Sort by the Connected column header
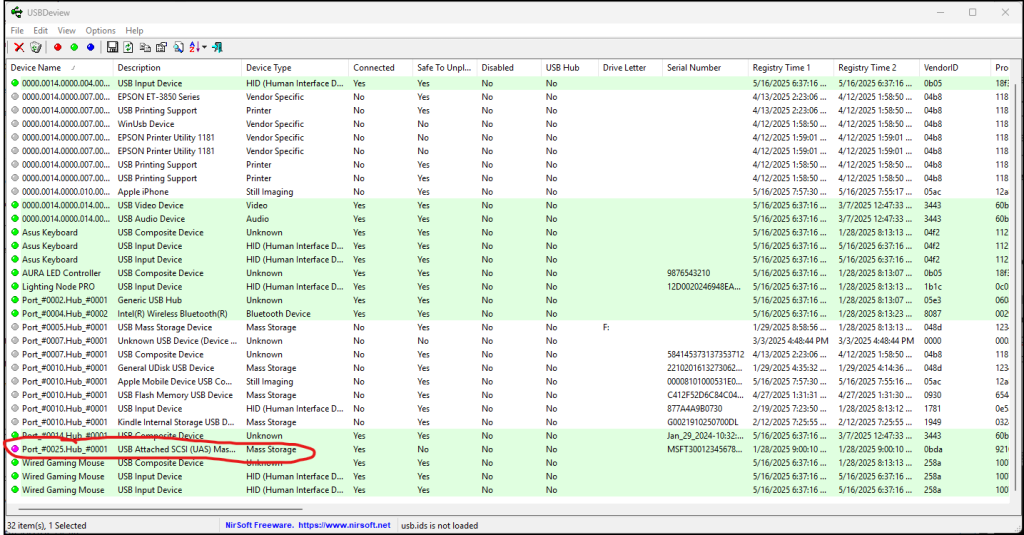The width and height of the screenshot is (1024, 535). [x=381, y=68]
